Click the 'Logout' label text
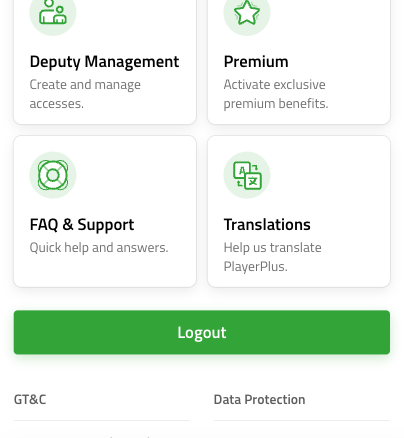The image size is (404, 438). [202, 333]
